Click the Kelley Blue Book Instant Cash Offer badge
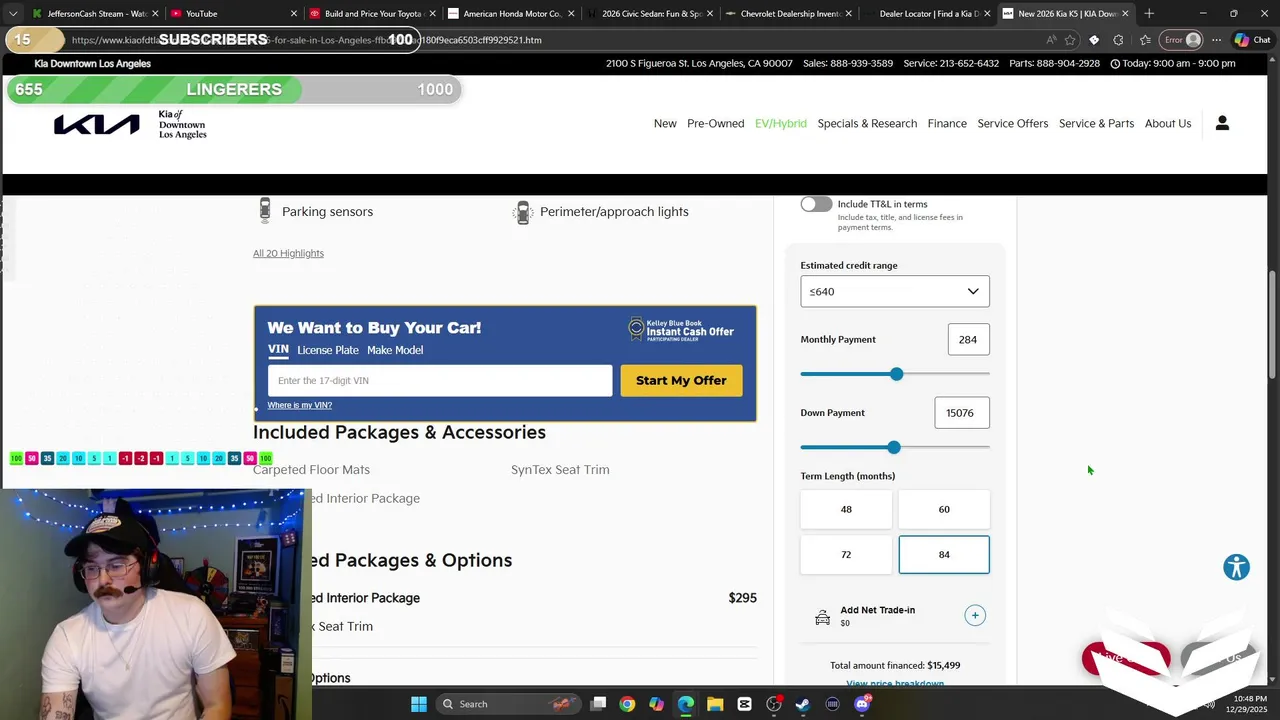The height and width of the screenshot is (720, 1280). tap(681, 329)
